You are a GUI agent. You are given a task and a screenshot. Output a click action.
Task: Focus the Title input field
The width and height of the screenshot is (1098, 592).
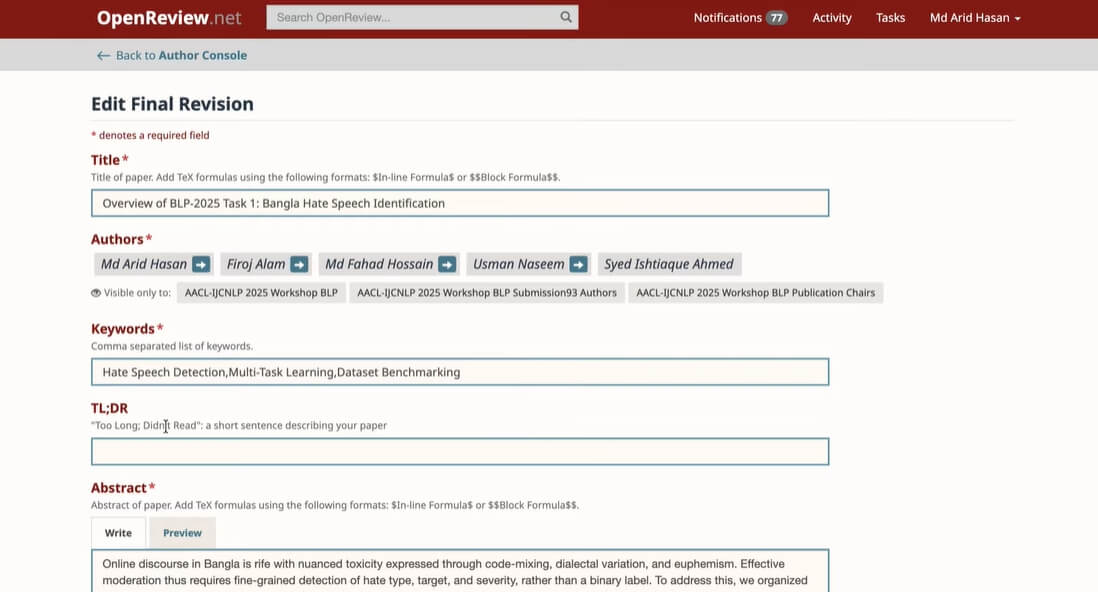point(460,203)
